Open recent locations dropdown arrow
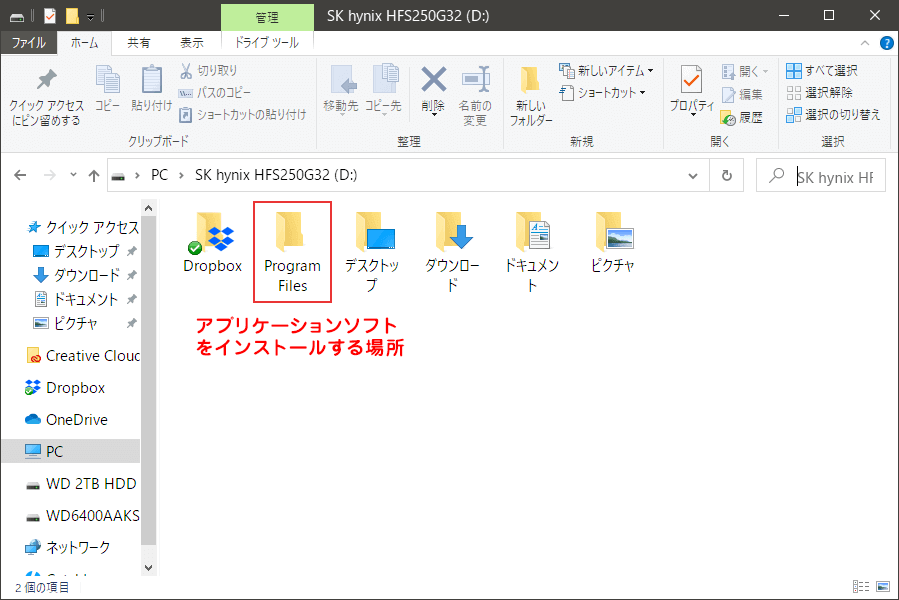899x600 pixels. click(73, 175)
